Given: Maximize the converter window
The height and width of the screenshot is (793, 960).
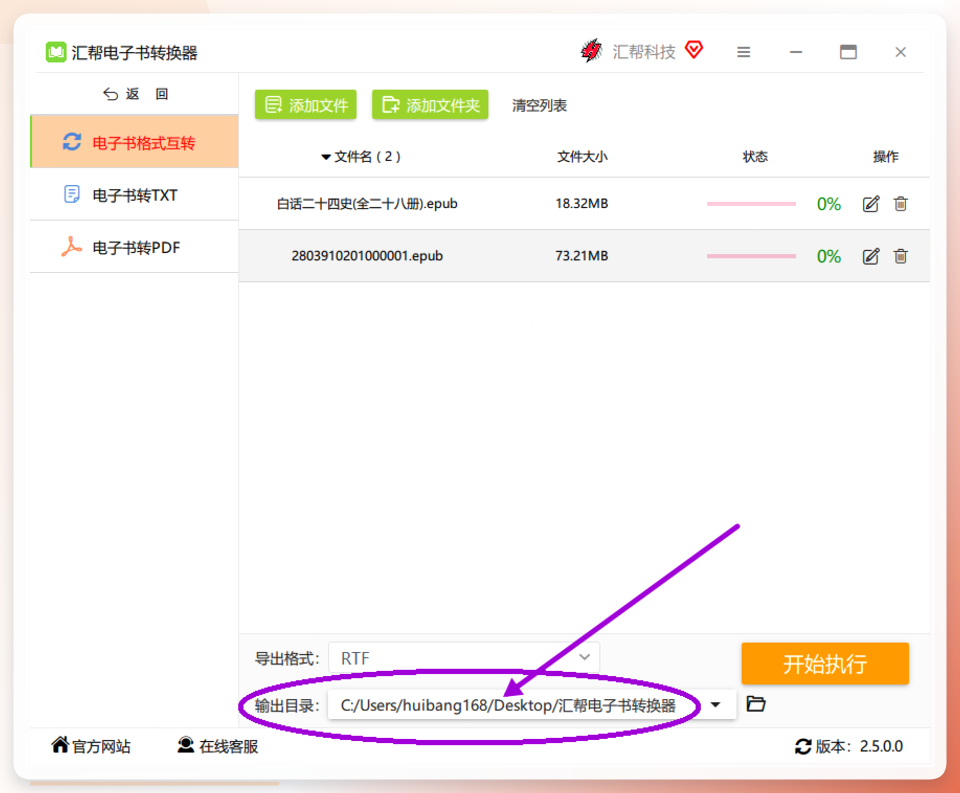Looking at the screenshot, I should [x=848, y=52].
